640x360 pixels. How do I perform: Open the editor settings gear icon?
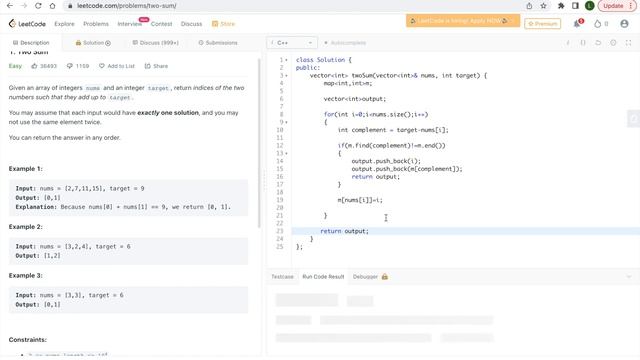click(x=613, y=42)
